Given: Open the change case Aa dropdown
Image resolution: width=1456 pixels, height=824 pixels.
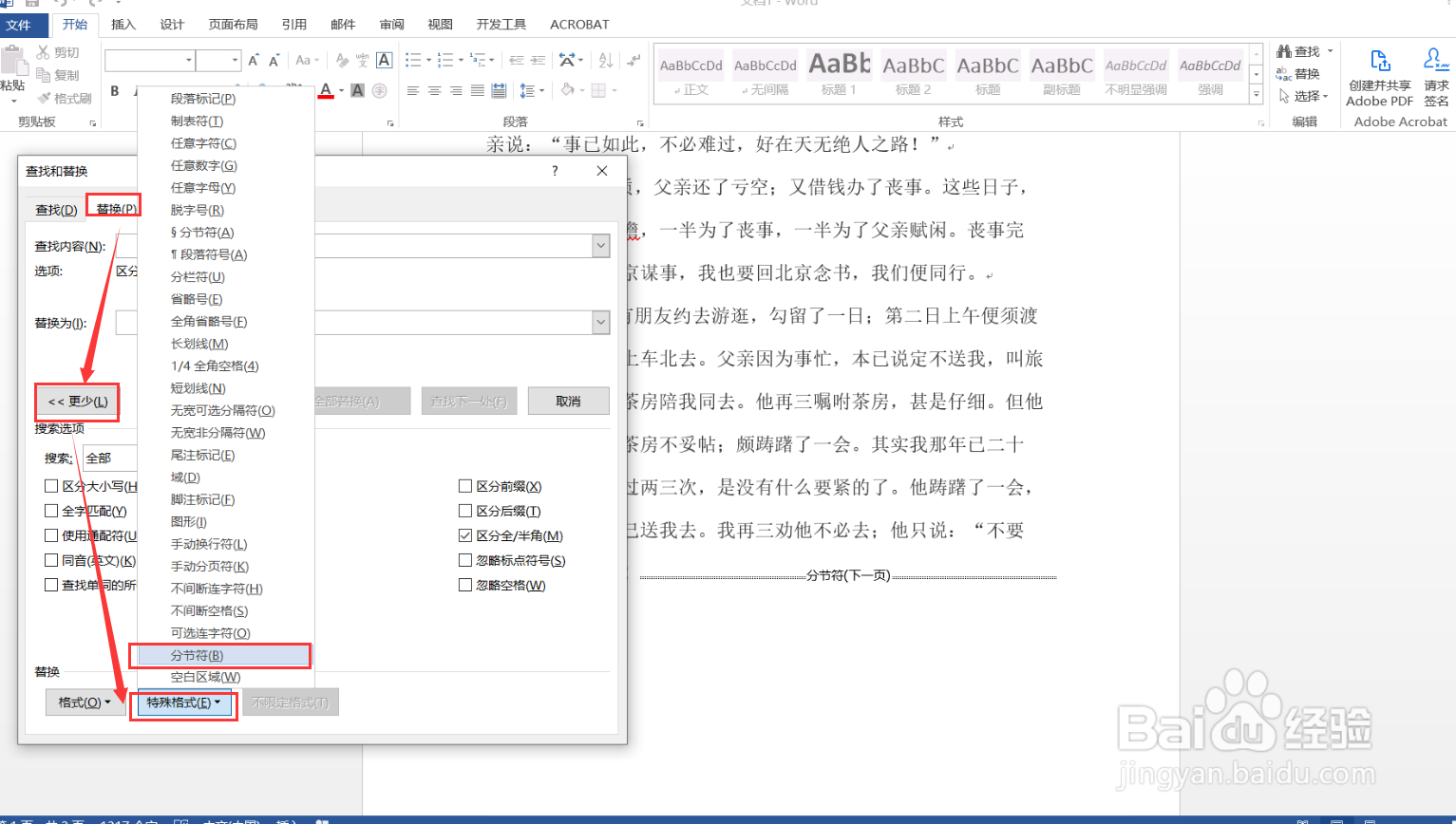Looking at the screenshot, I should point(306,60).
